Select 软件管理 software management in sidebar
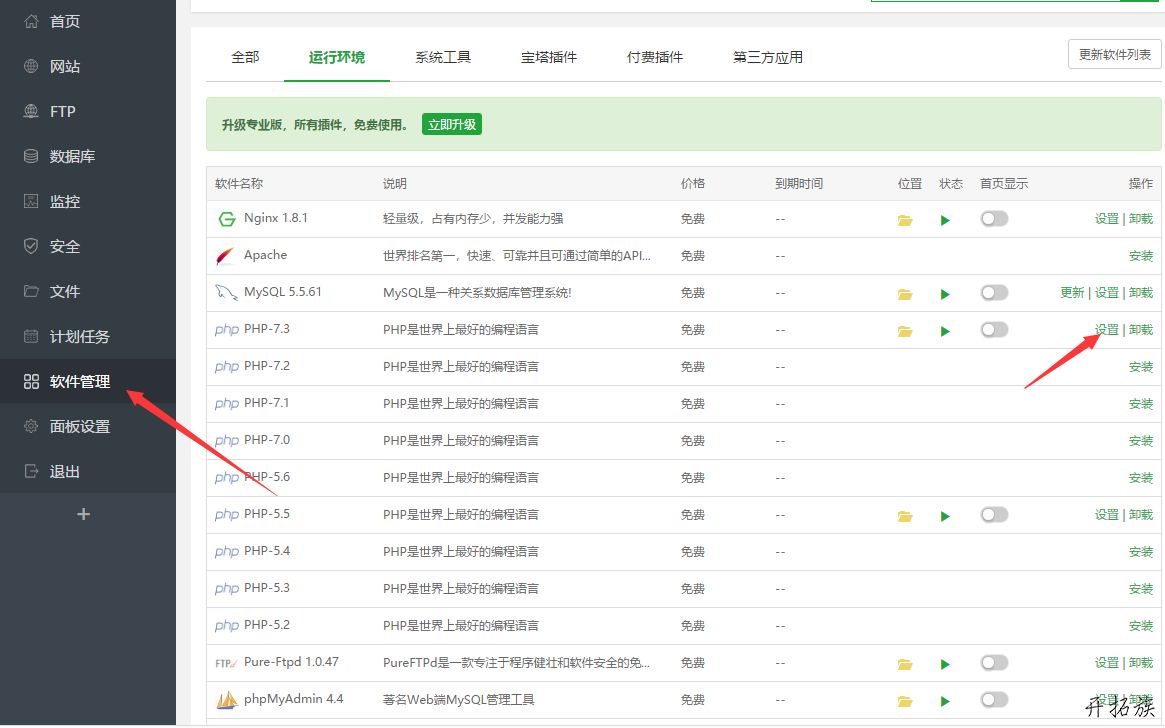The width and height of the screenshot is (1165, 728). pyautogui.click(x=88, y=381)
